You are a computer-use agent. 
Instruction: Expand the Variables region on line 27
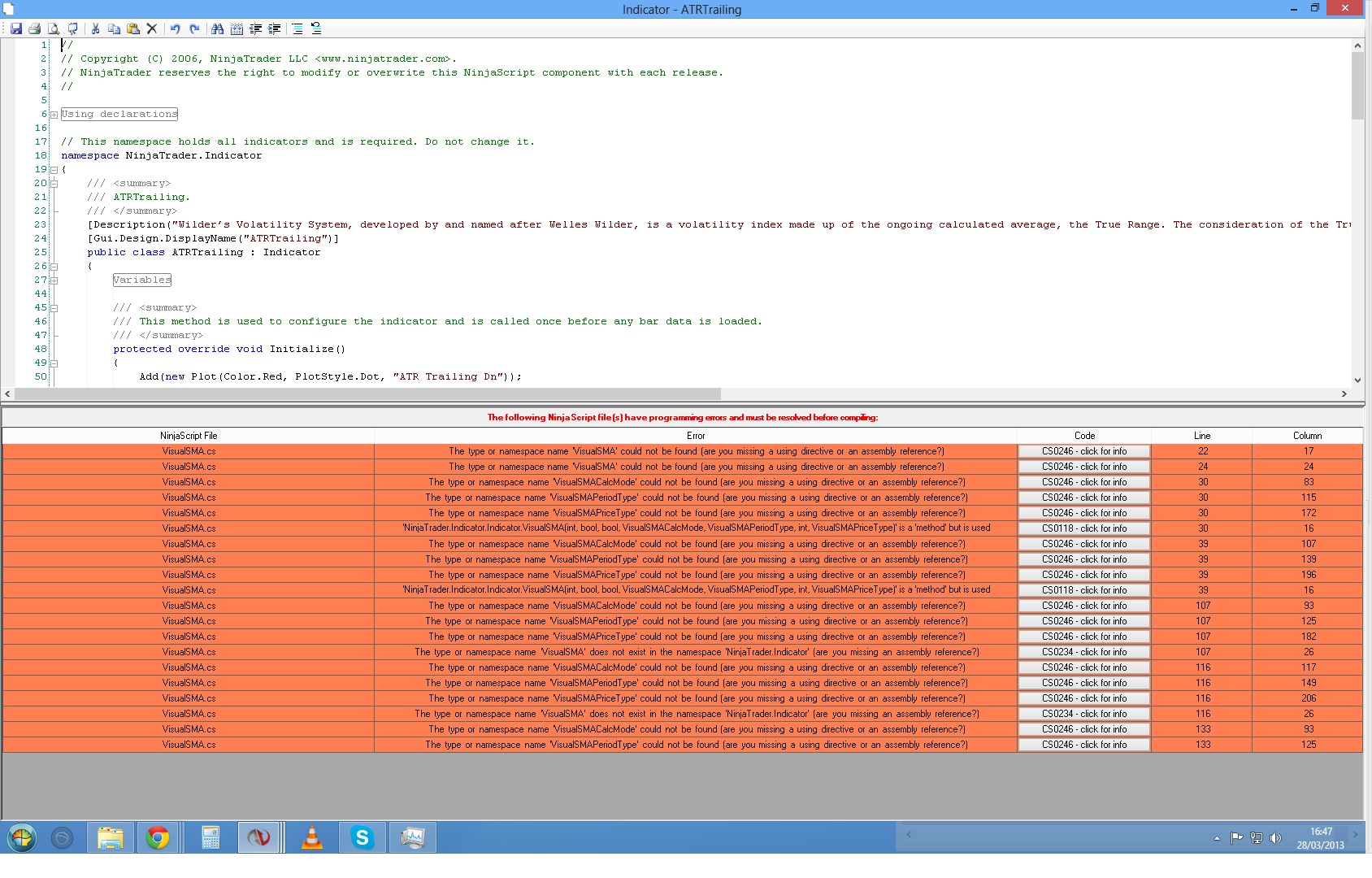54,280
